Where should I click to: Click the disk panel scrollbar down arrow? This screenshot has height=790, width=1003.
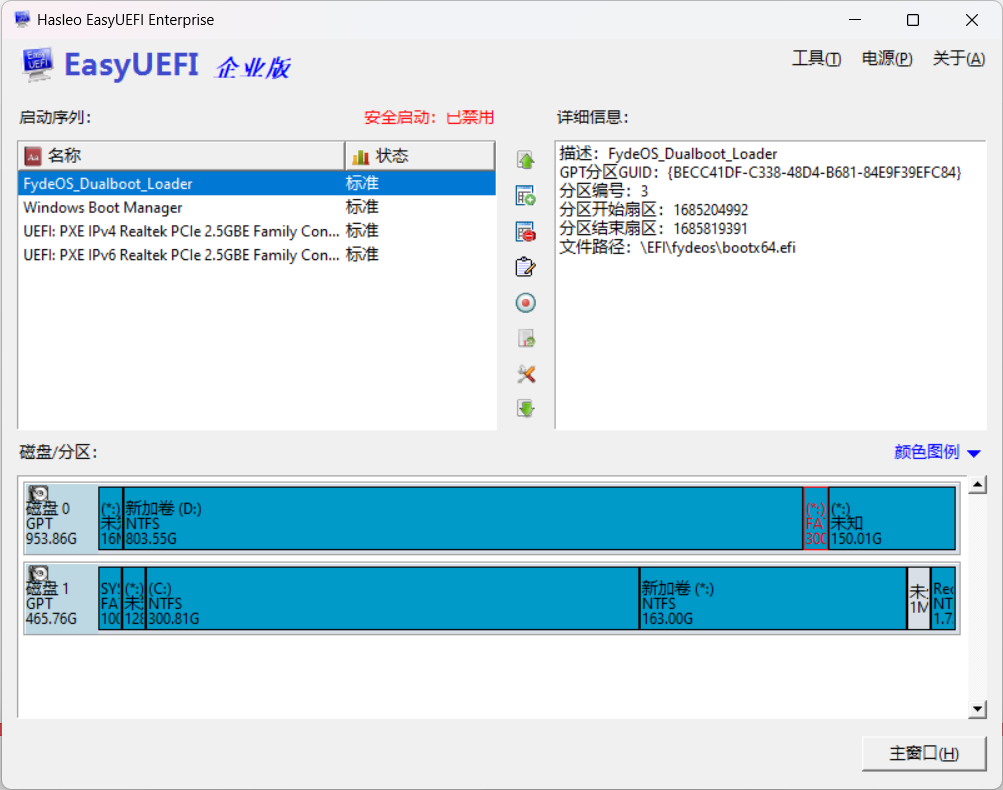[977, 709]
